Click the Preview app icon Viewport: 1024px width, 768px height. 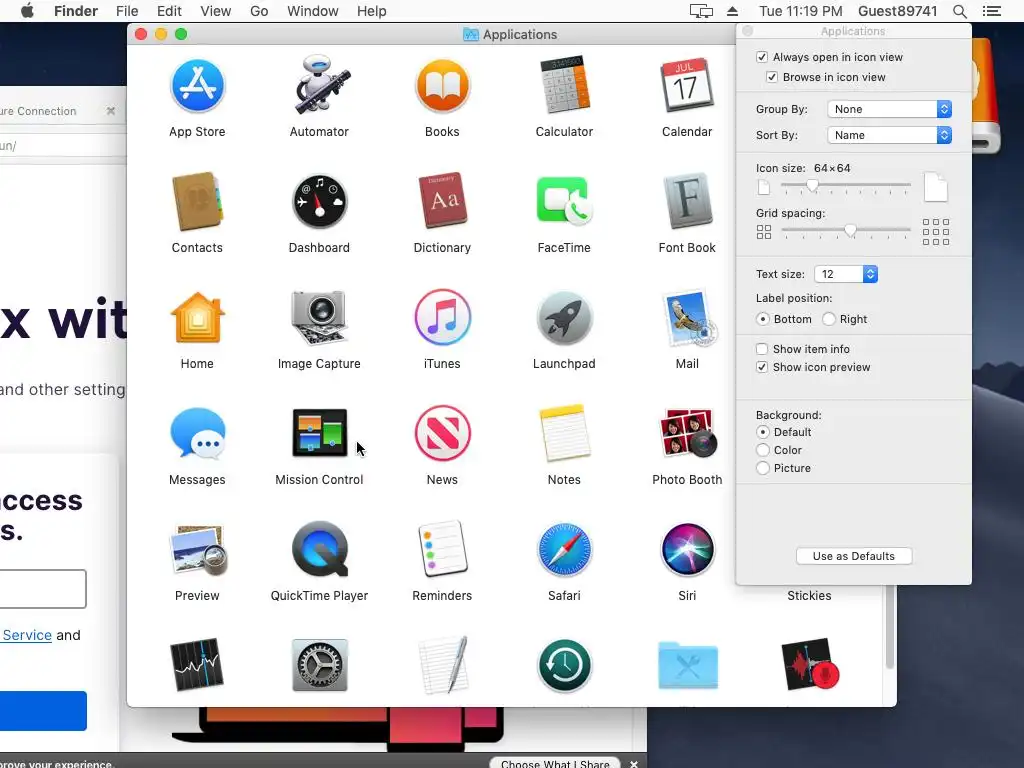tap(199, 550)
